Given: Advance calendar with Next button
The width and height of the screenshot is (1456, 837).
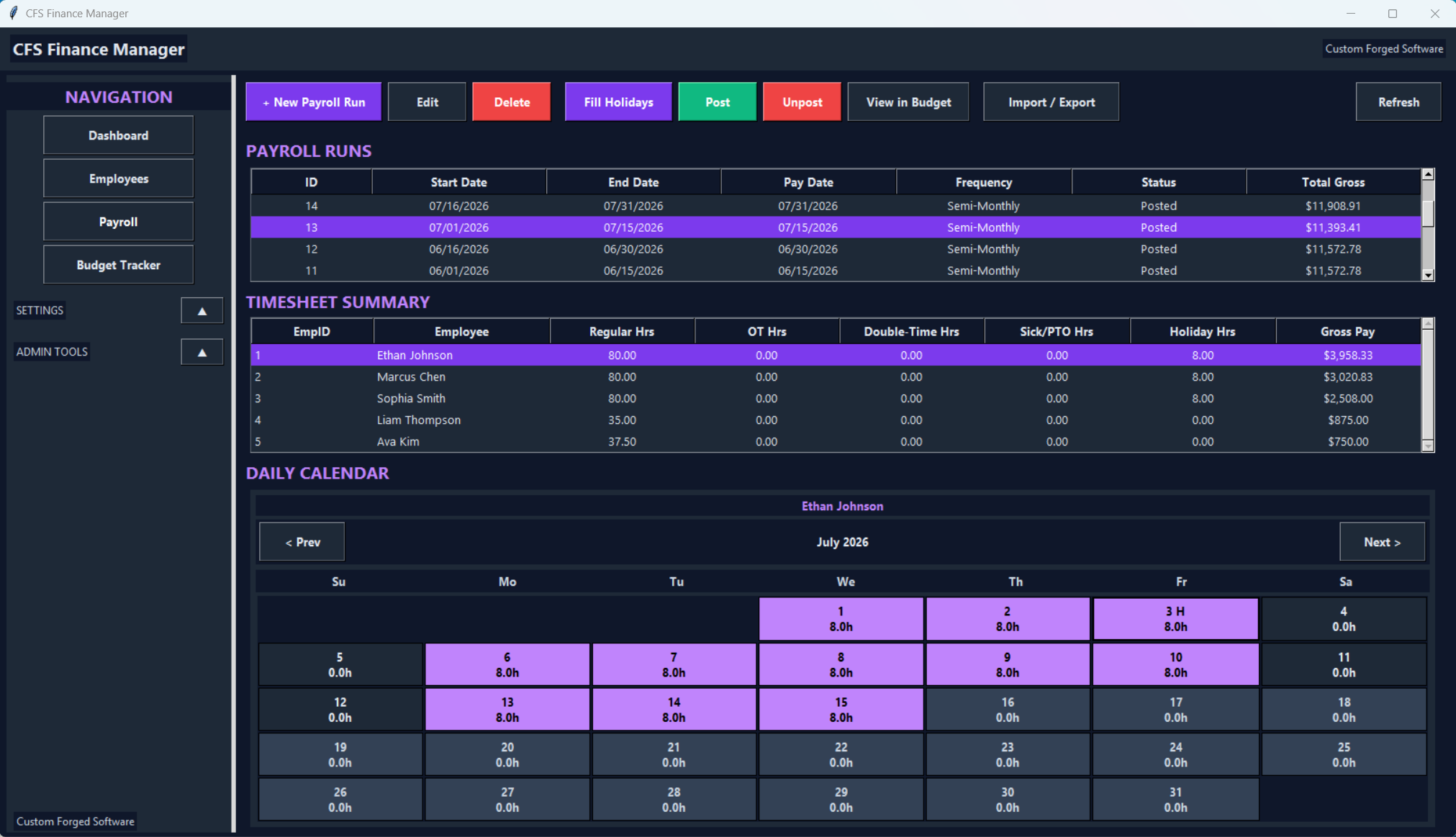Looking at the screenshot, I should pos(1382,542).
